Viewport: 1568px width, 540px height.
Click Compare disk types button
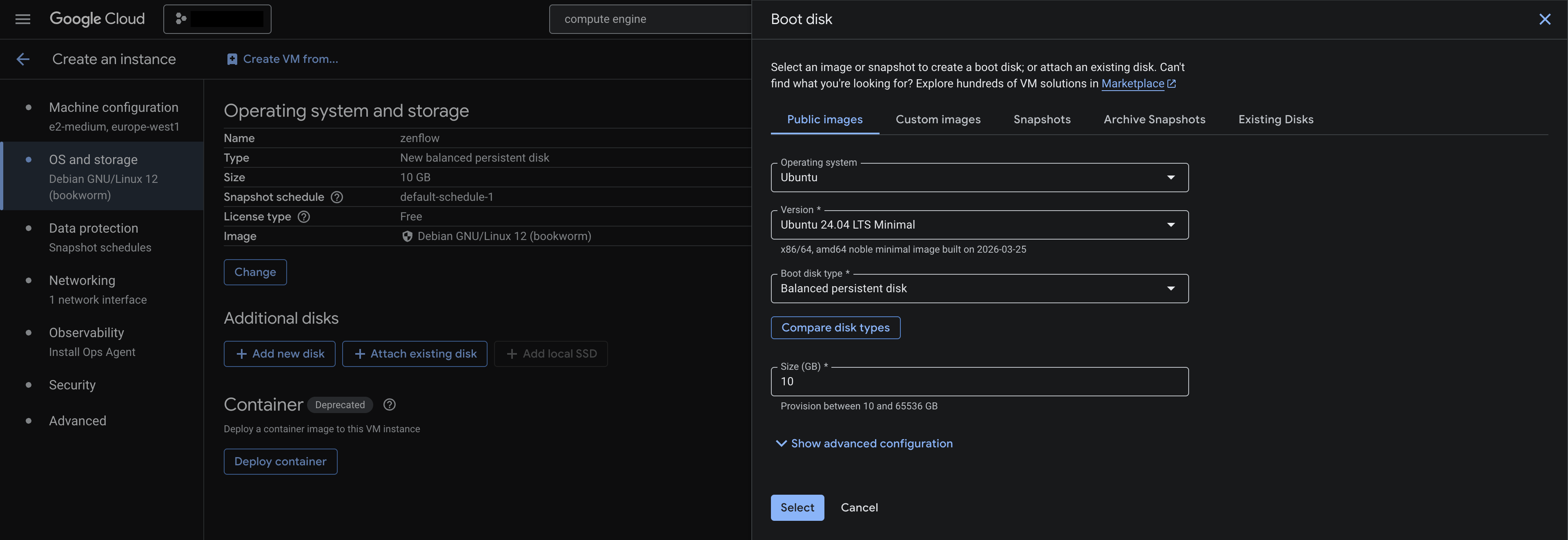tap(835, 328)
